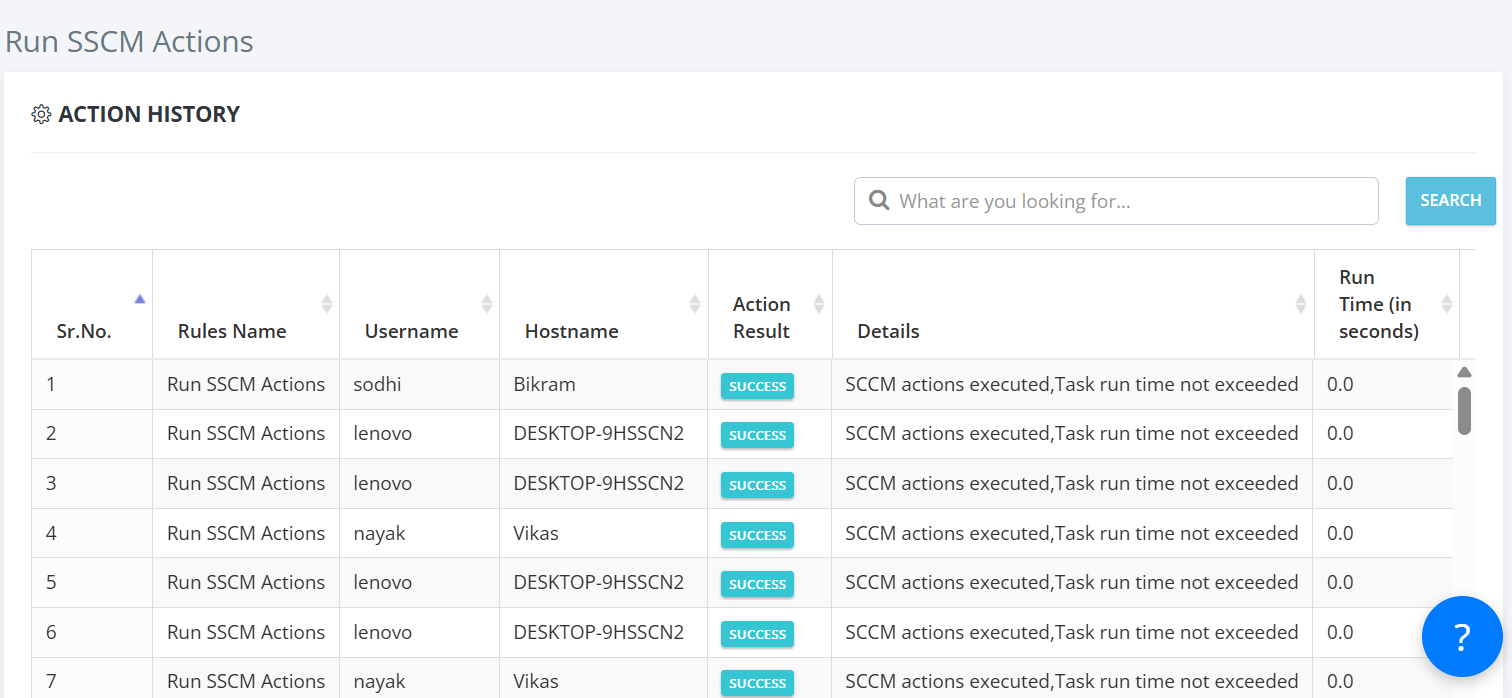Screen dimensions: 1512x698
Task: Click SUCCESS badge in row 2
Action: (x=757, y=435)
